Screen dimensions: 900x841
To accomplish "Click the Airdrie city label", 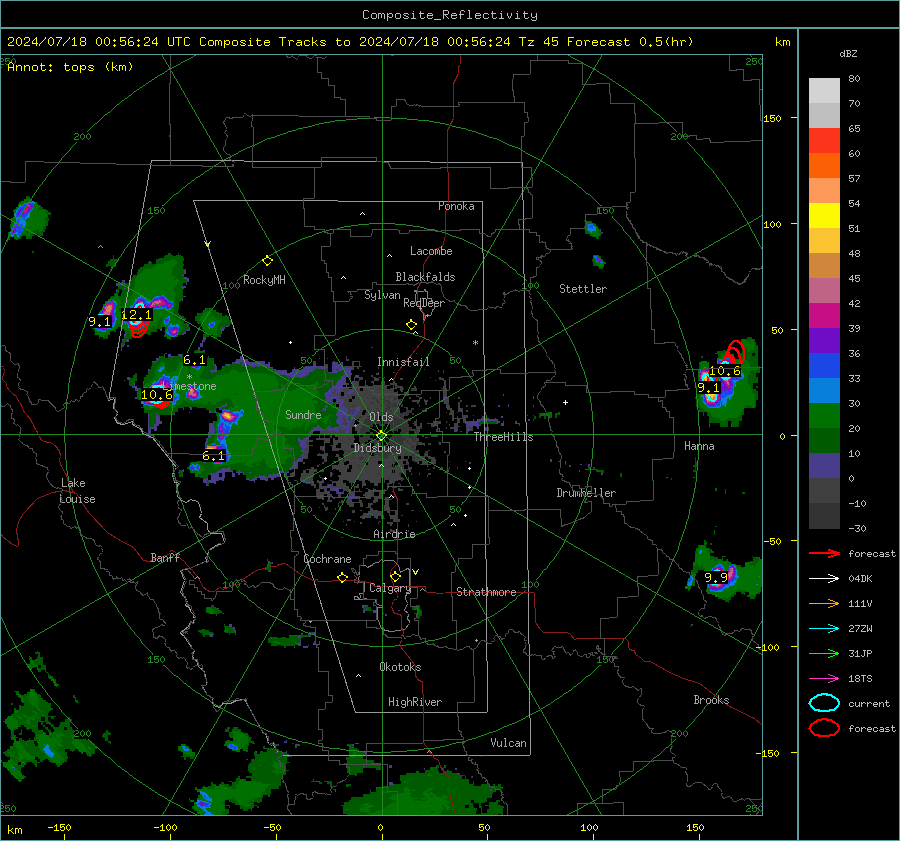I will point(394,534).
